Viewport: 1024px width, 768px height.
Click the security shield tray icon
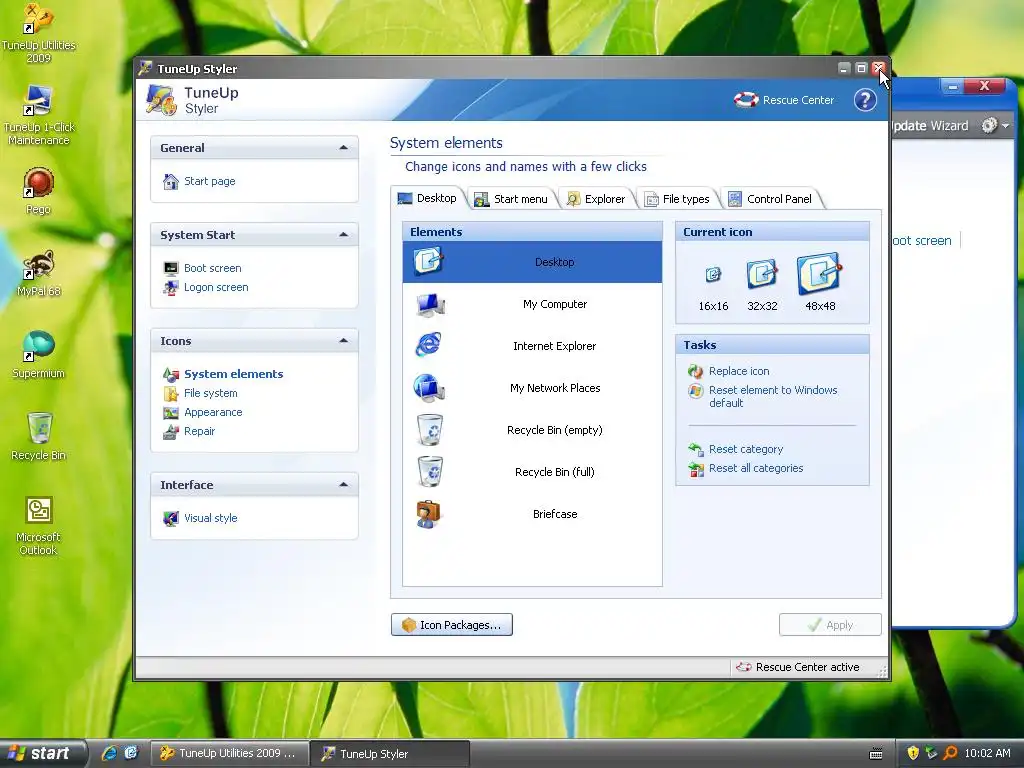pos(913,753)
